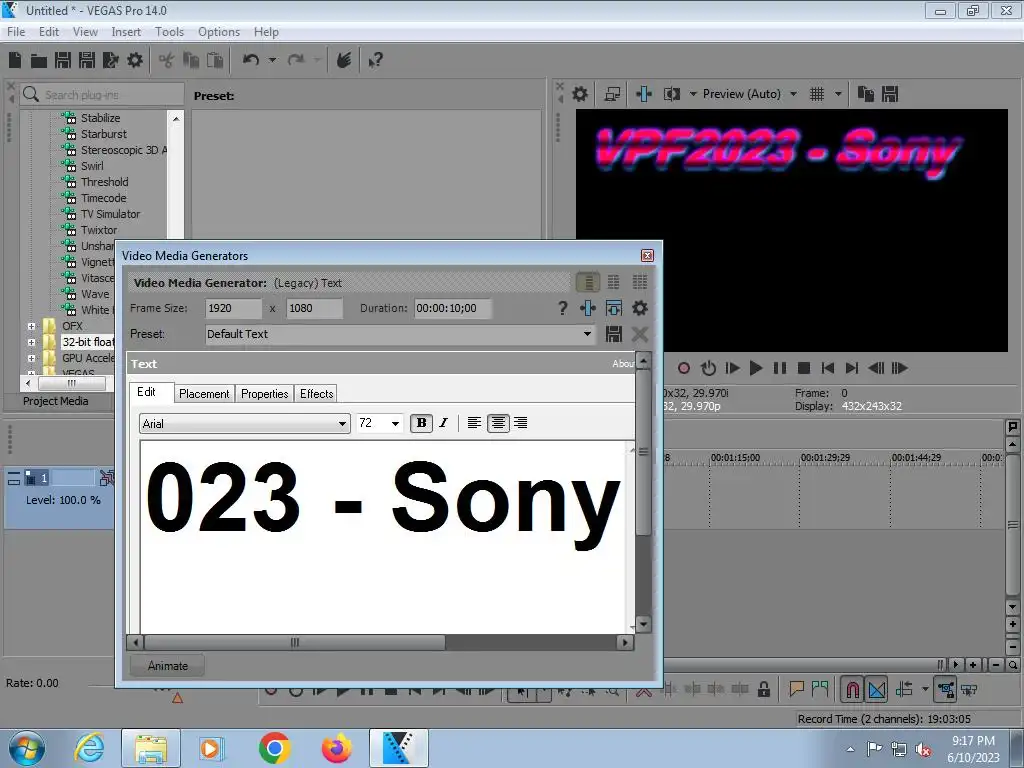Save the generator preset with disk icon
The width and height of the screenshot is (1024, 768).
[614, 334]
